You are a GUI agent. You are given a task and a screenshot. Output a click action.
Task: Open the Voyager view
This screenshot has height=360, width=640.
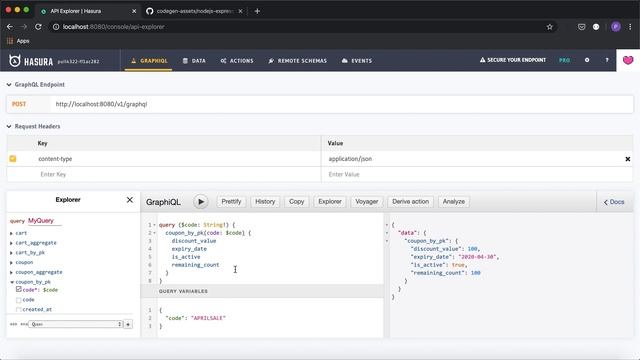(x=367, y=202)
